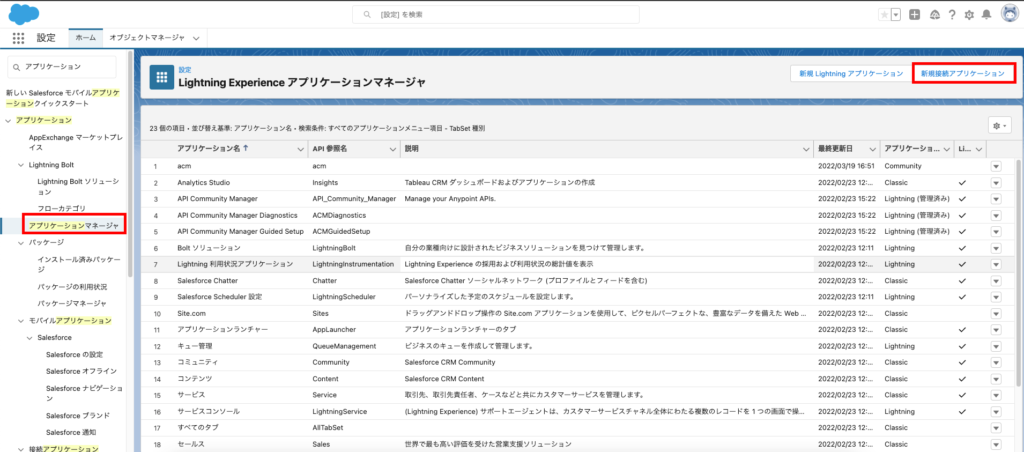Open the オブジェクトマネージャ tab
Screen dimensions: 1024x452
click(x=146, y=37)
